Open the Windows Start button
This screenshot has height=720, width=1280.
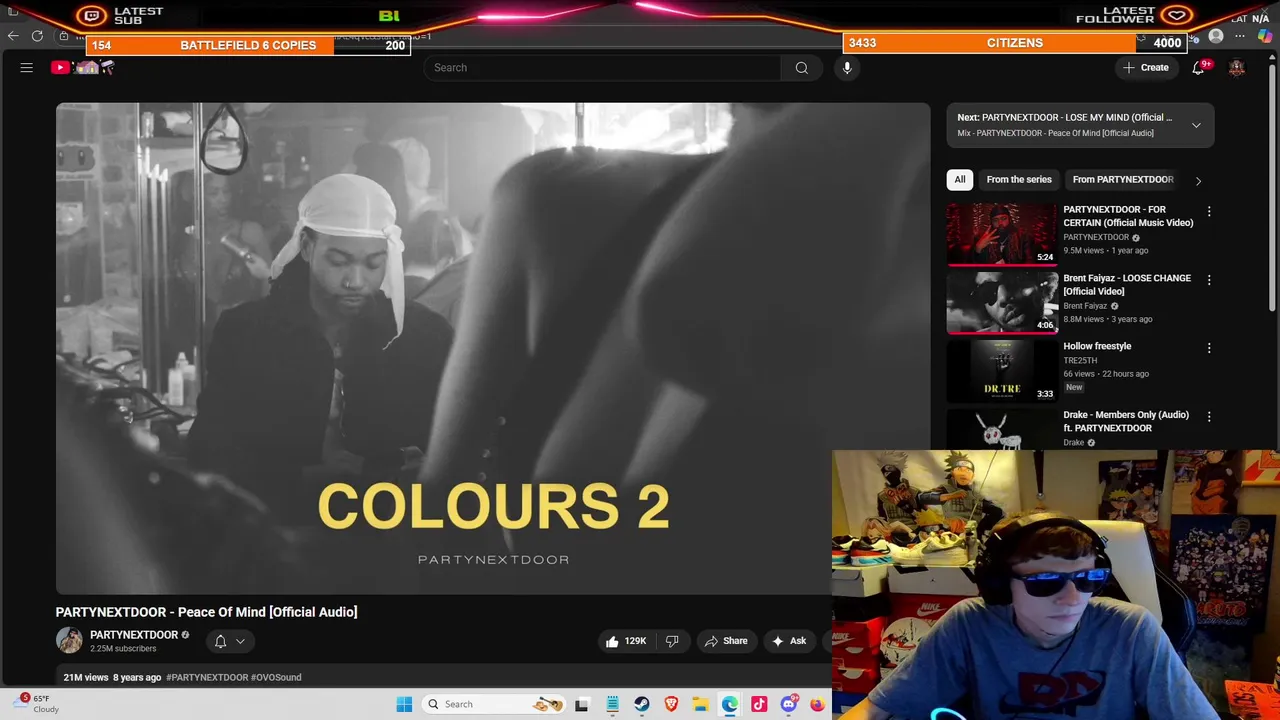[x=404, y=704]
